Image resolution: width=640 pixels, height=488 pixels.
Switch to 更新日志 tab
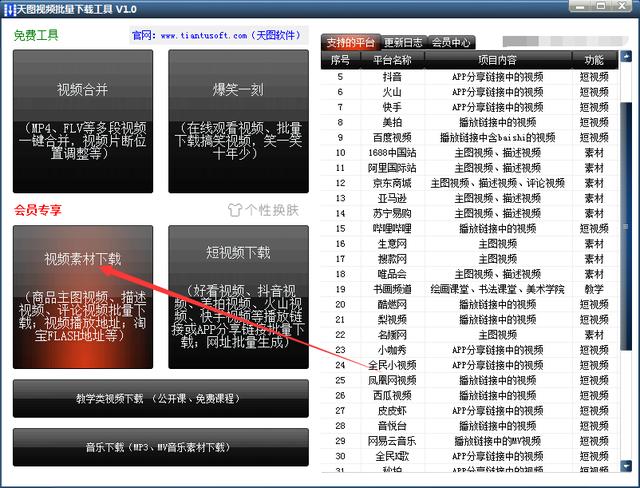[403, 42]
